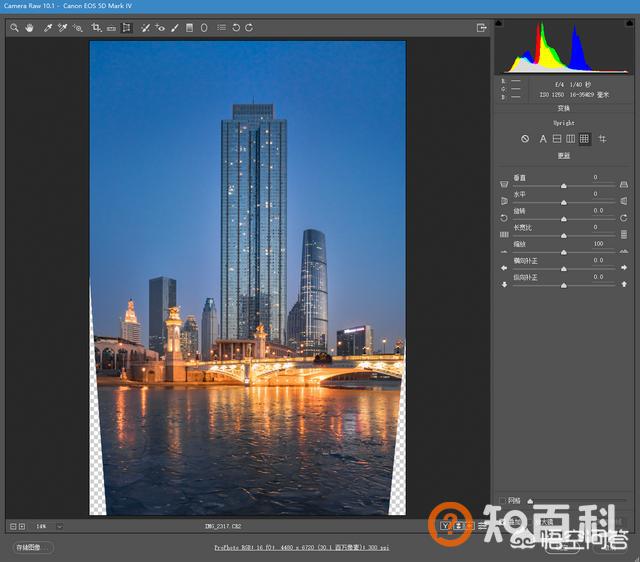Click file name IMG_2317.CR2
Screen dimensions: 640x562
(x=223, y=526)
